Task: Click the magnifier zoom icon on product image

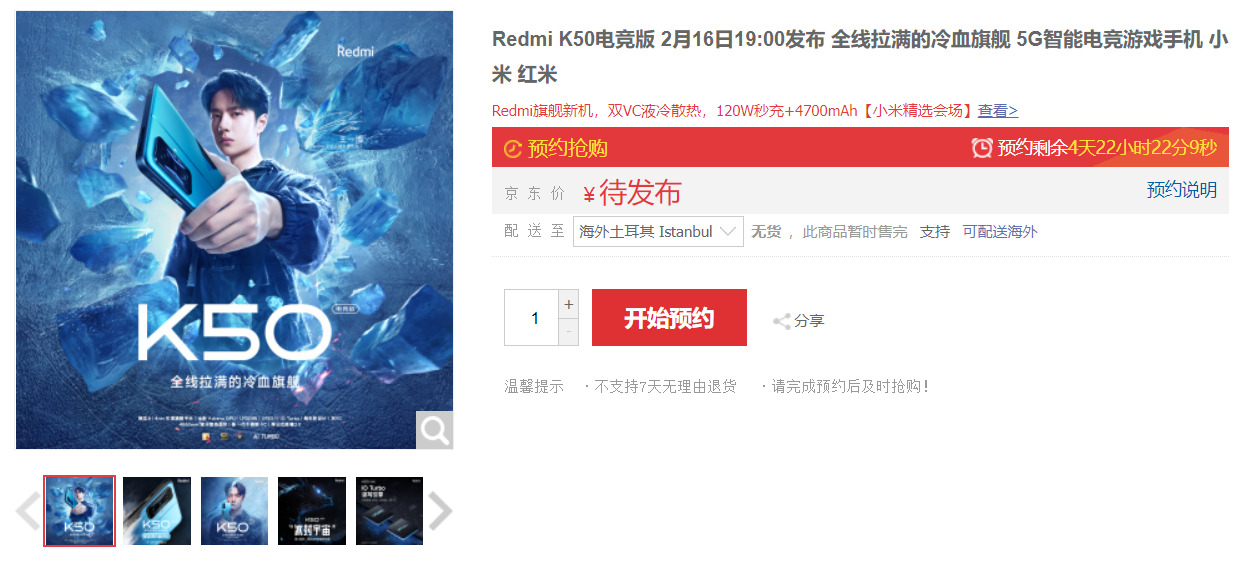Action: pyautogui.click(x=435, y=430)
